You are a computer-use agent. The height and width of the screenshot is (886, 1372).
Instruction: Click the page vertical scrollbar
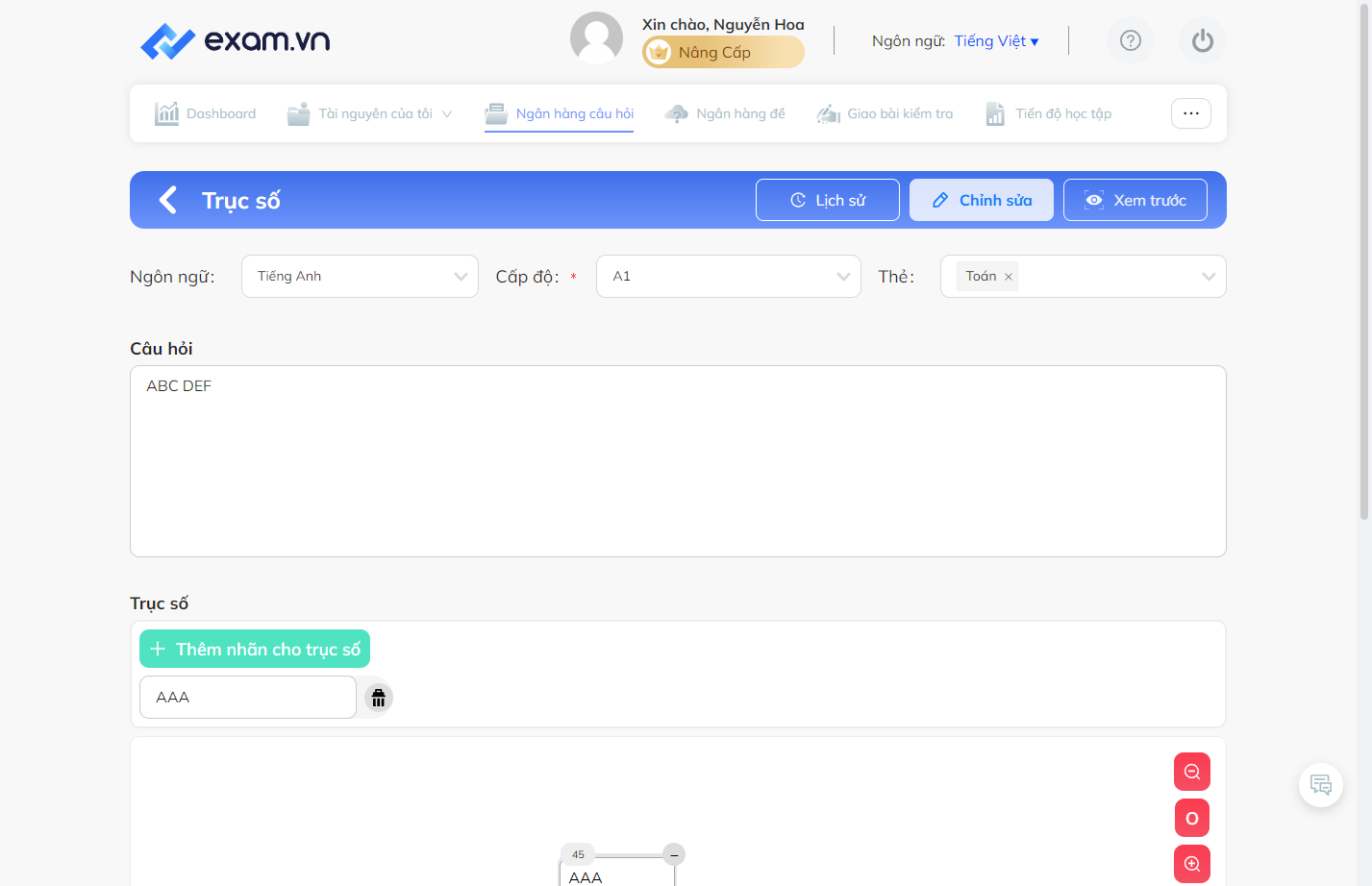(1364, 259)
